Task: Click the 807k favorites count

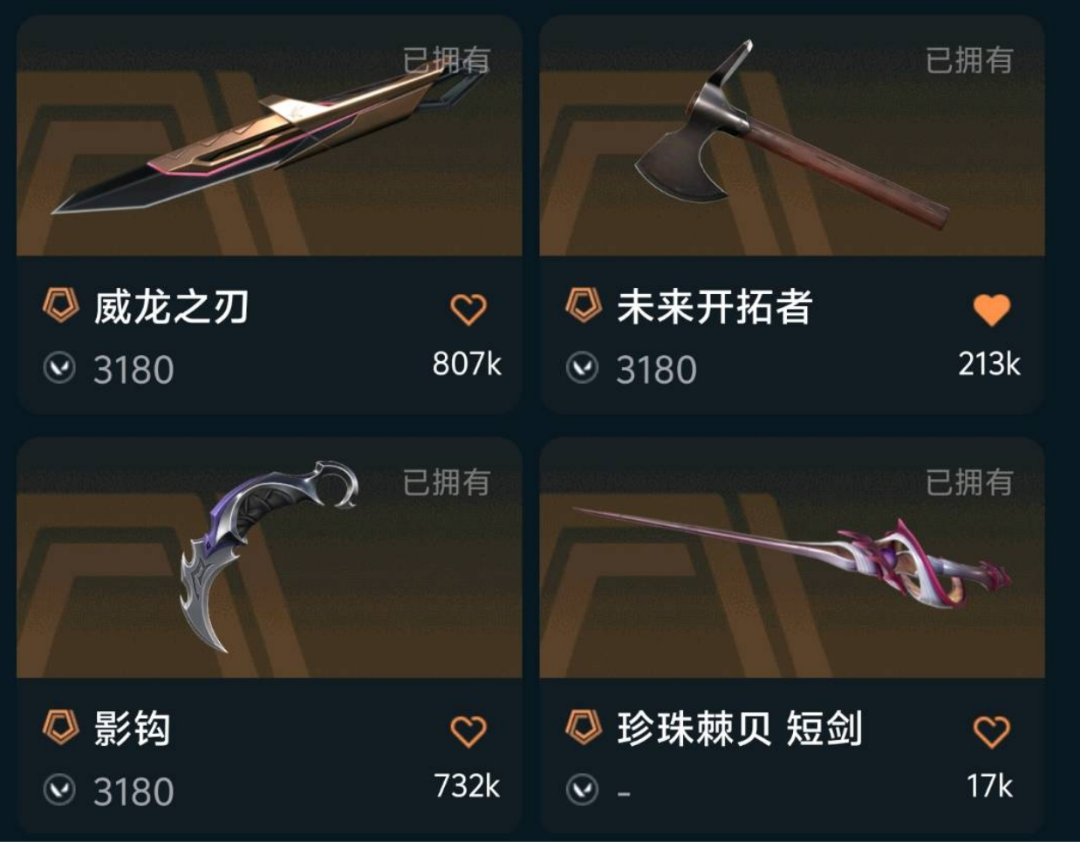Action: click(x=466, y=364)
